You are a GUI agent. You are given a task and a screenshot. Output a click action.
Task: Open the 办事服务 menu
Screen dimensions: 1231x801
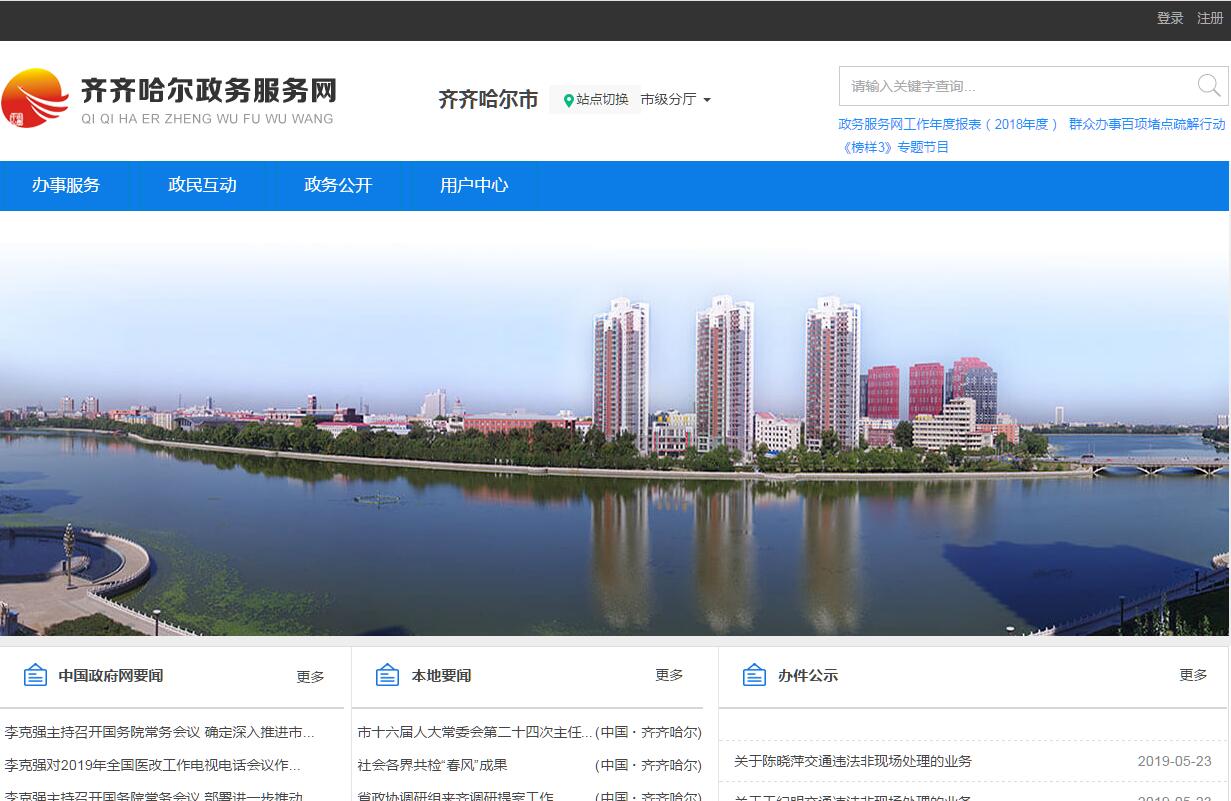(x=66, y=185)
